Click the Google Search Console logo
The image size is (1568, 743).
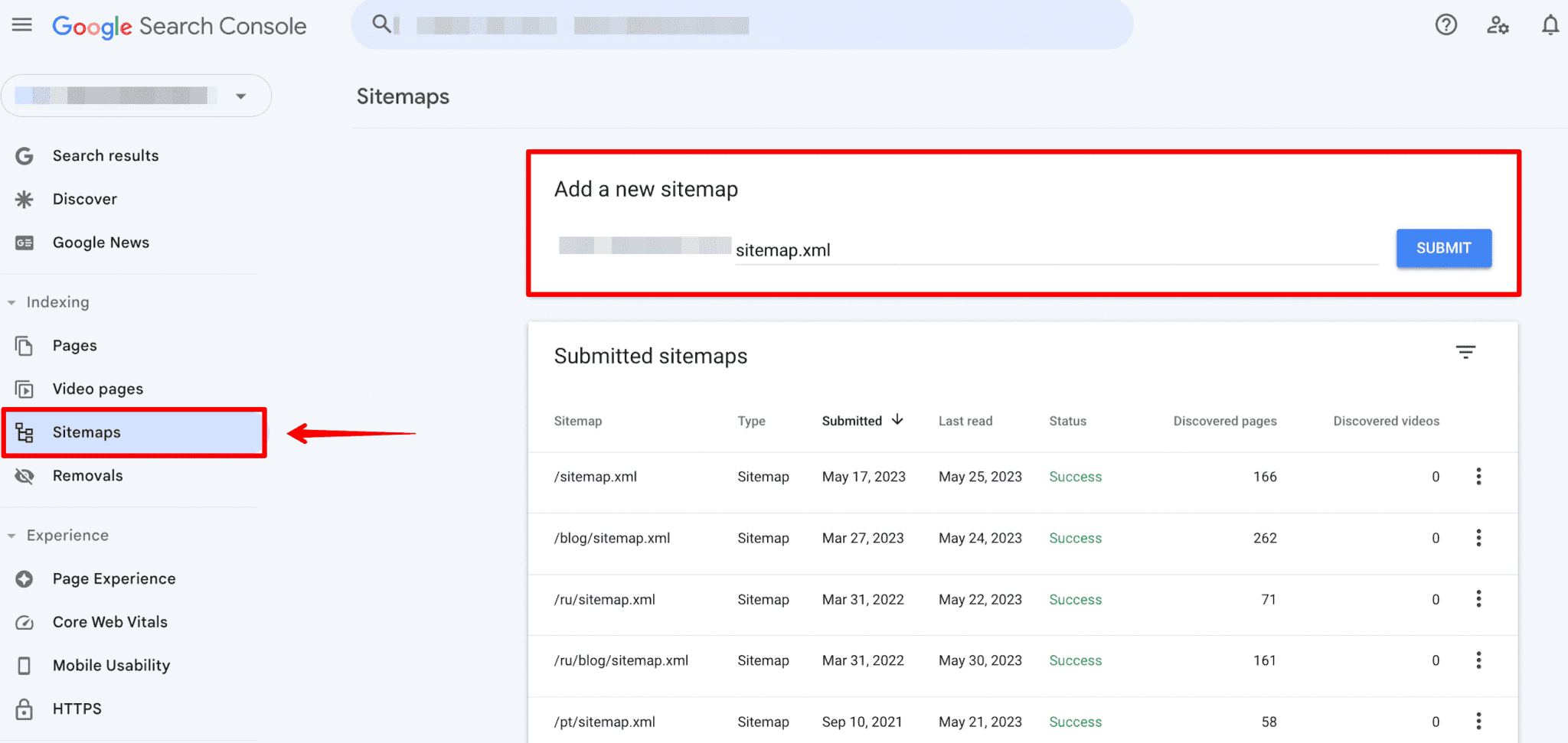179,26
